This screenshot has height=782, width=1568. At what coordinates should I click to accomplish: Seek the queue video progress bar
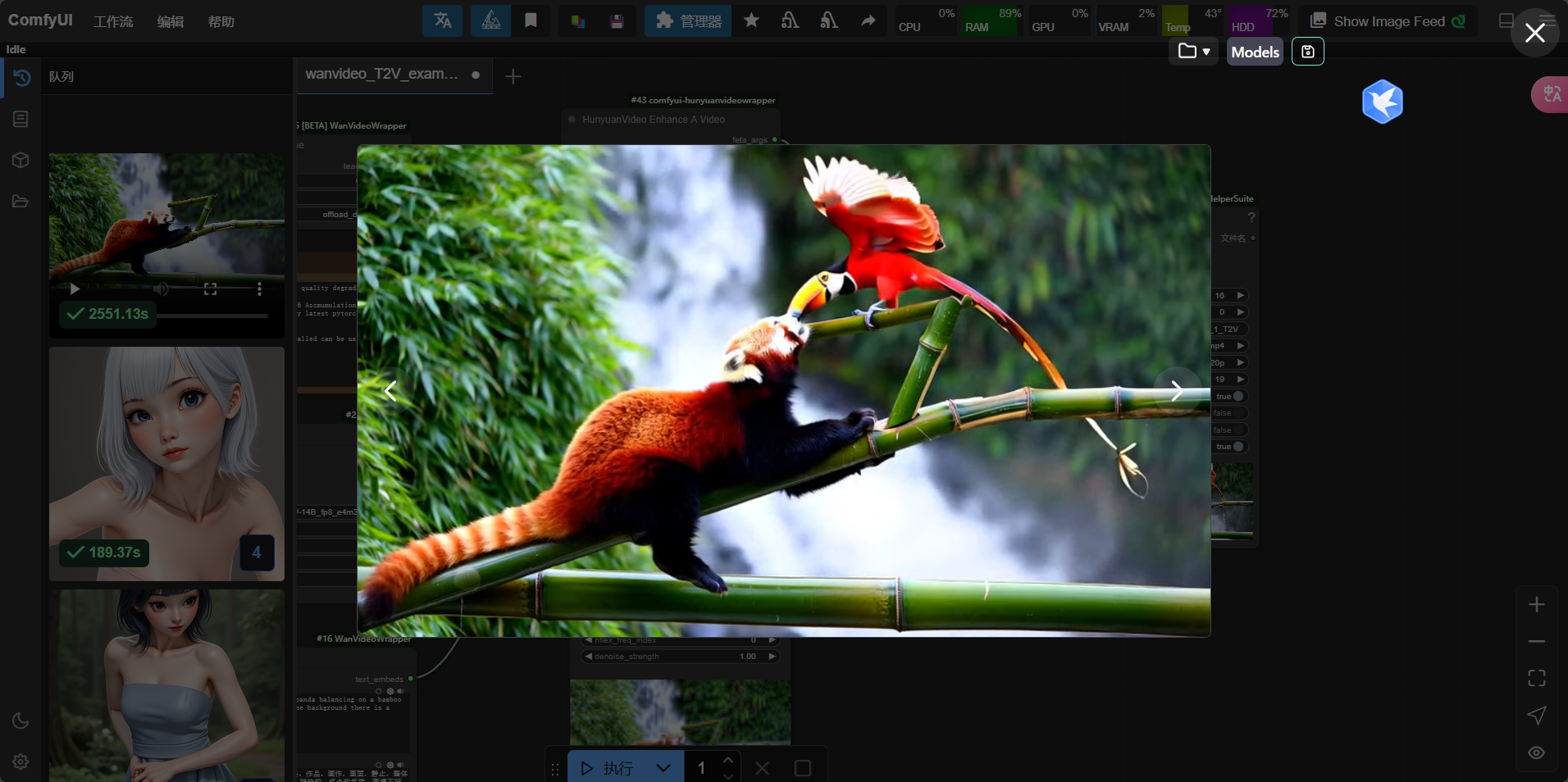pyautogui.click(x=167, y=315)
